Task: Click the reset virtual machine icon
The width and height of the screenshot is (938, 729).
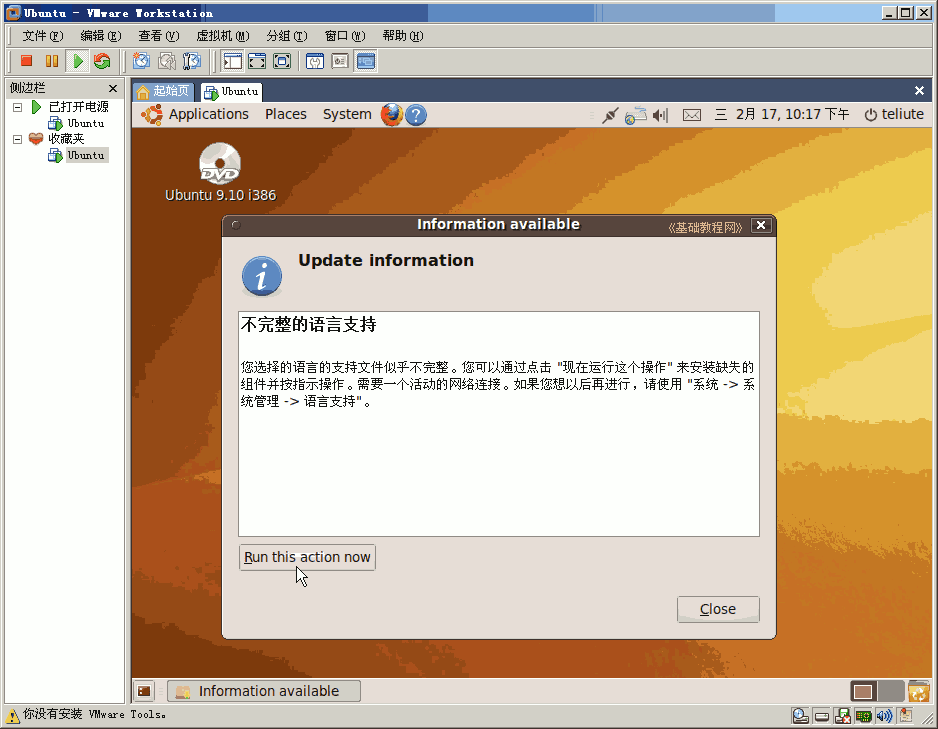Action: click(102, 61)
